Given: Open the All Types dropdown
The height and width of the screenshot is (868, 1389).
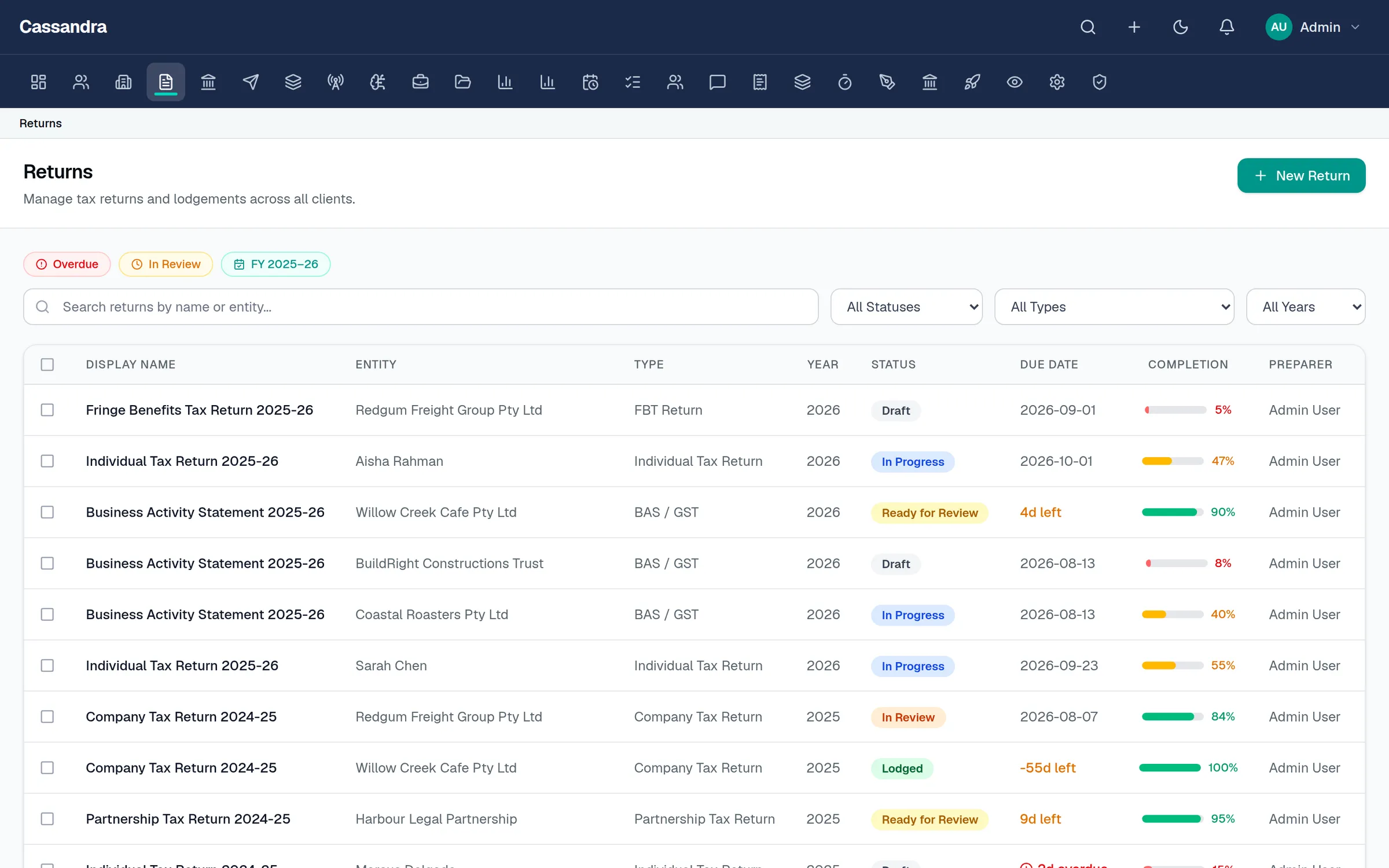Looking at the screenshot, I should coord(1114,307).
